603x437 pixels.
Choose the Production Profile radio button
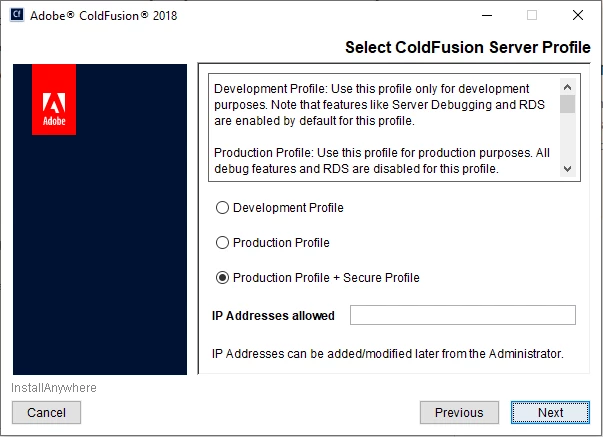click(x=223, y=243)
